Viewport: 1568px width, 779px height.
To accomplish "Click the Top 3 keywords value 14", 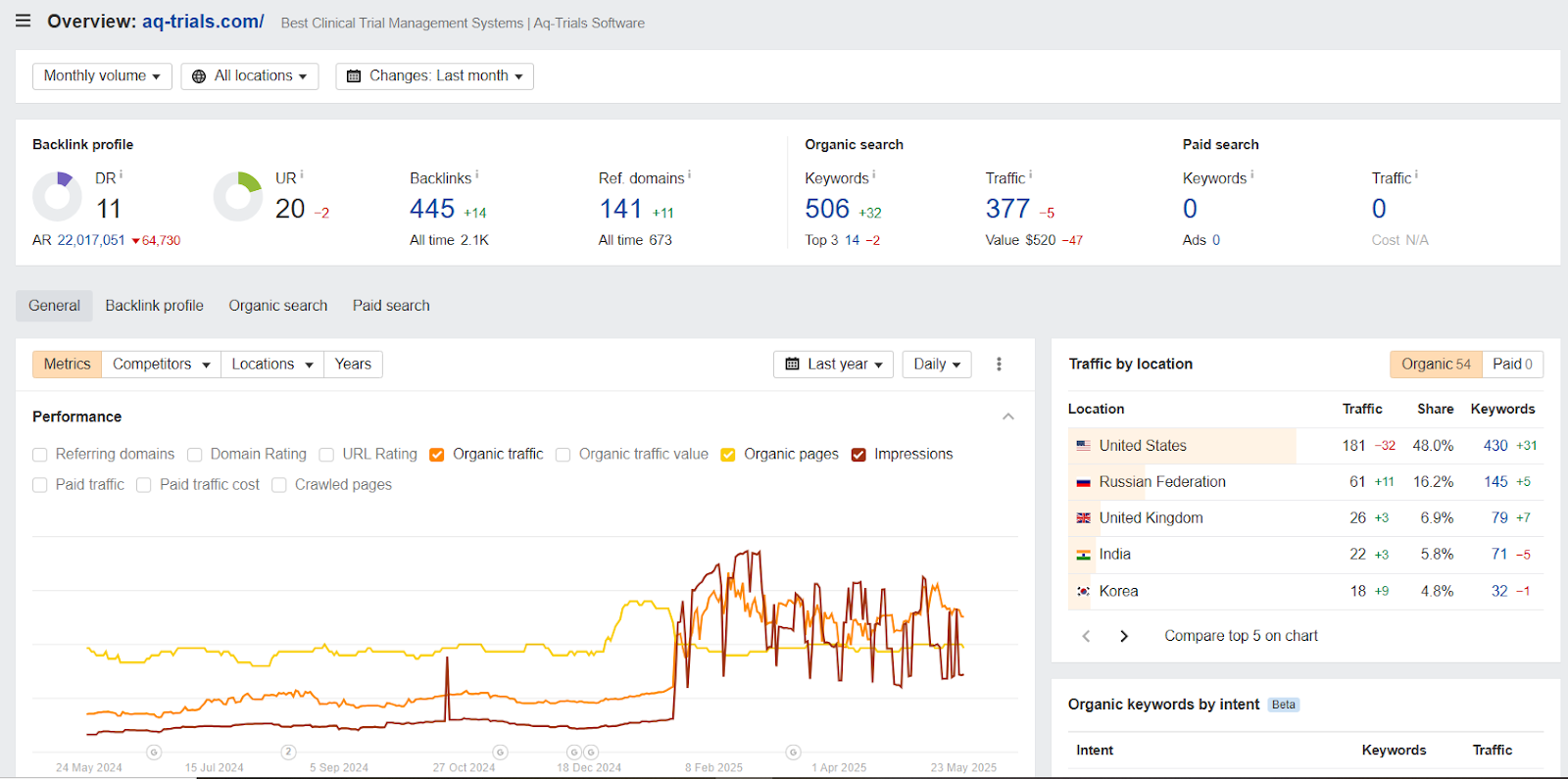I will pos(853,240).
